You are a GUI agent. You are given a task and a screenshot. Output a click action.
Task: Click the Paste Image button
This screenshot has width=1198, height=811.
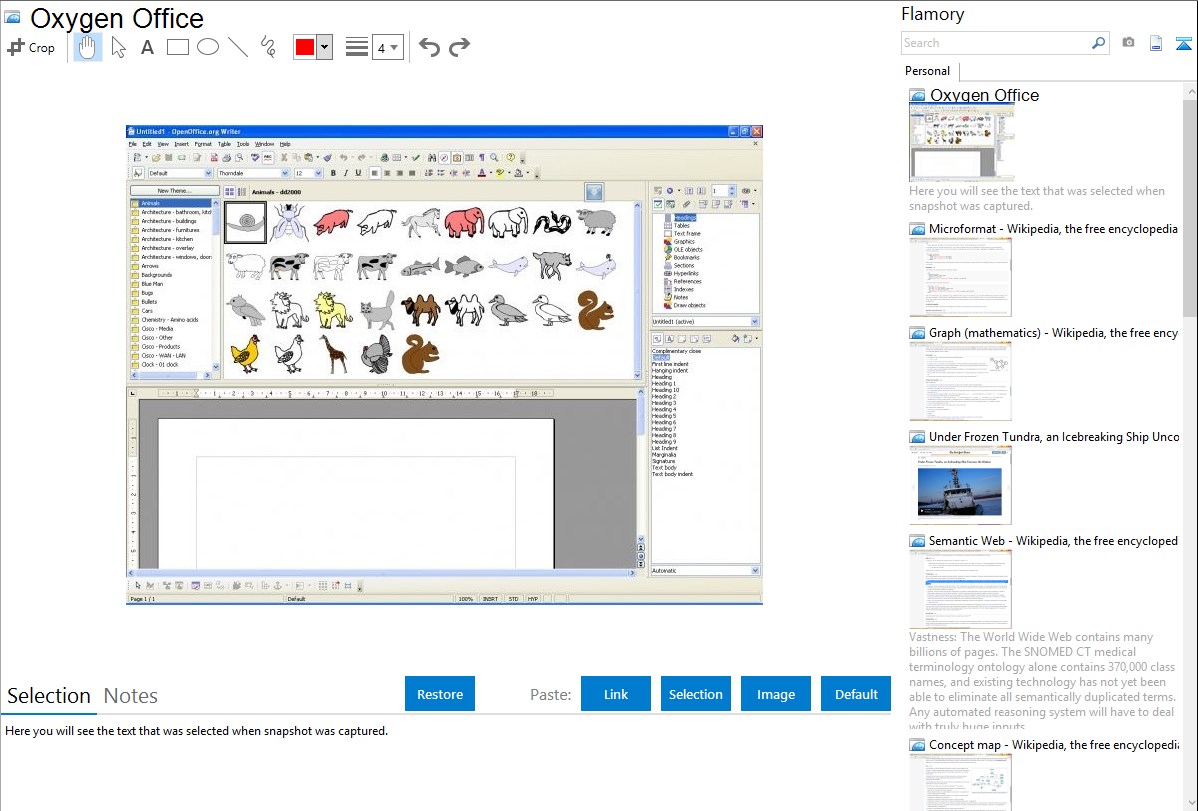[775, 694]
